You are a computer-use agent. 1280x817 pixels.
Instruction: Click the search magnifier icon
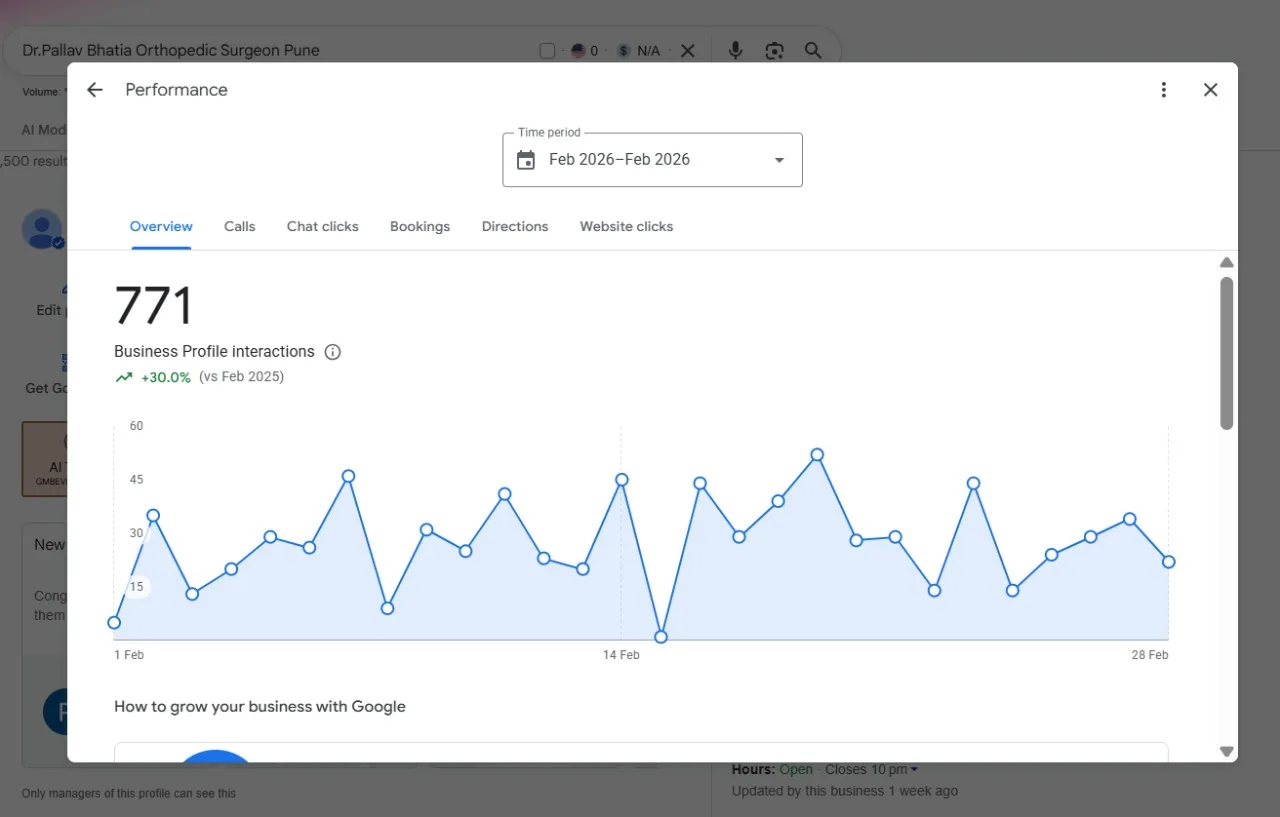[813, 50]
